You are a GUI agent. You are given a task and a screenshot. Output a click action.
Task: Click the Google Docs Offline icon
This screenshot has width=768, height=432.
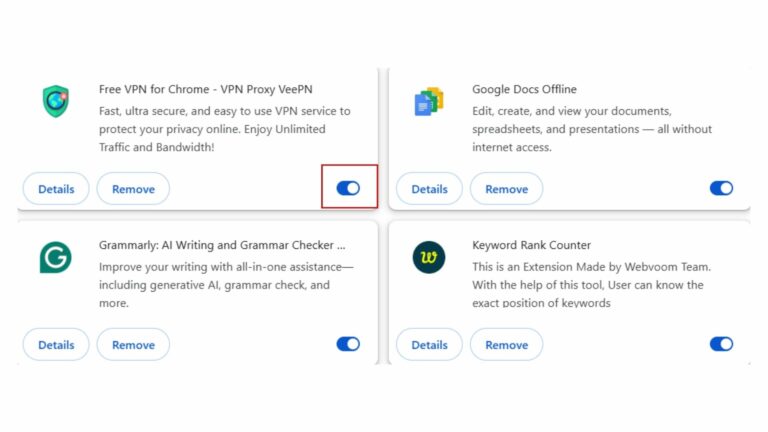pyautogui.click(x=429, y=101)
